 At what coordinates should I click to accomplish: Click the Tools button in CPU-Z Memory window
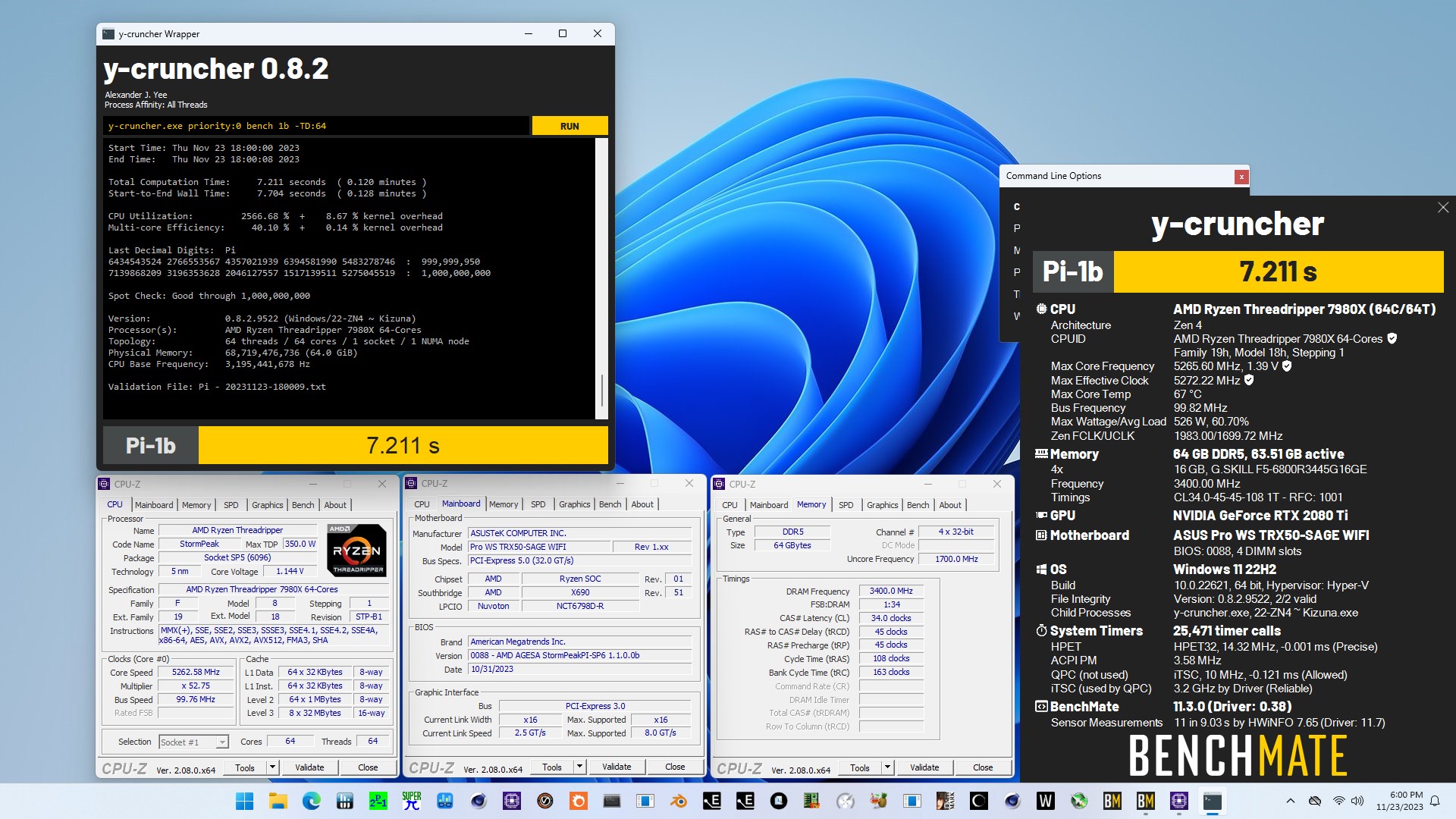pos(860,767)
